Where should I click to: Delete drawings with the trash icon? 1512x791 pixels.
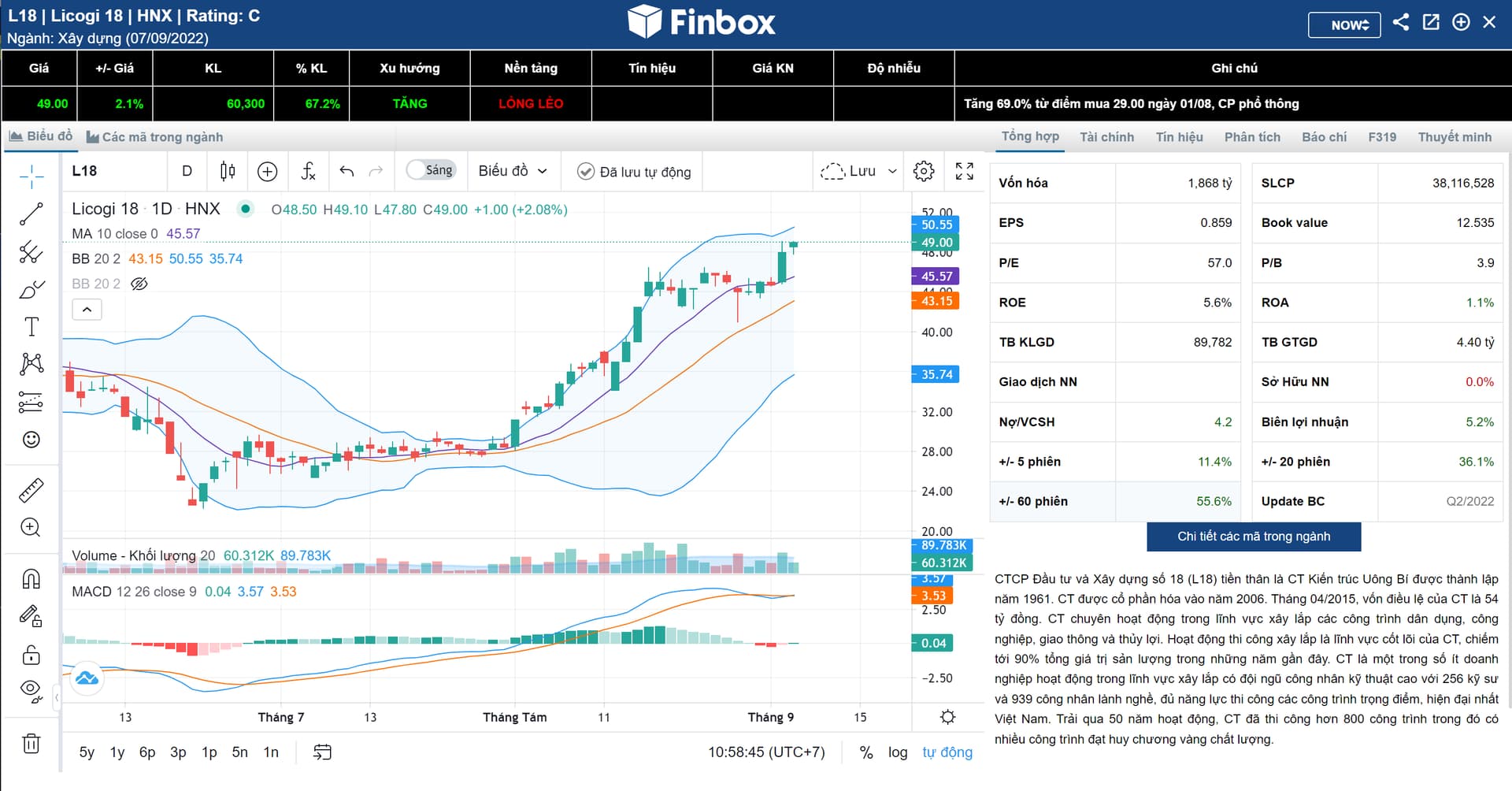pyautogui.click(x=31, y=743)
